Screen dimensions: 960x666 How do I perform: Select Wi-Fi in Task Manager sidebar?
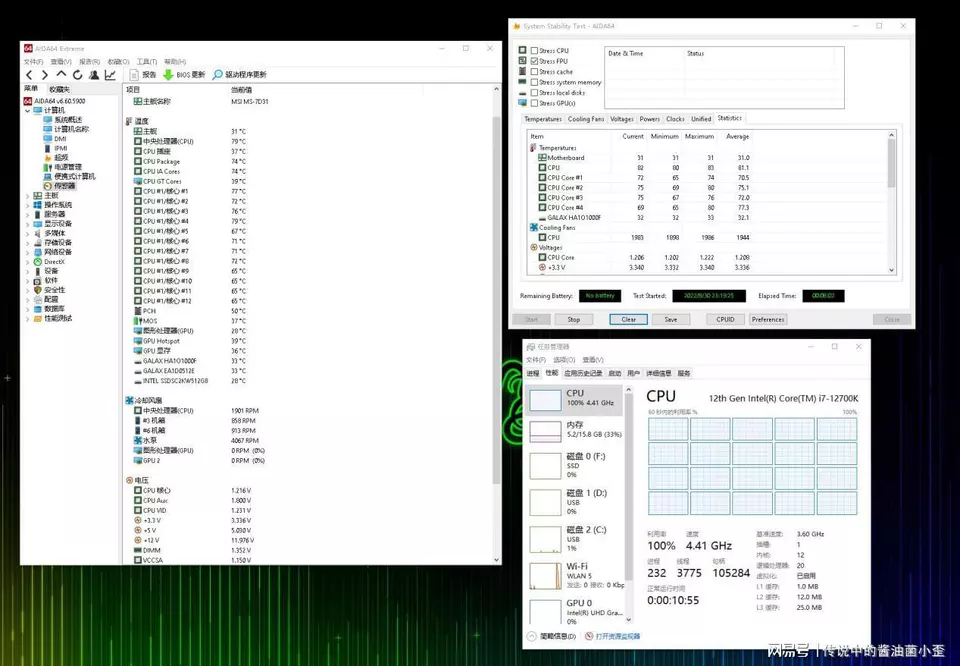click(576, 575)
